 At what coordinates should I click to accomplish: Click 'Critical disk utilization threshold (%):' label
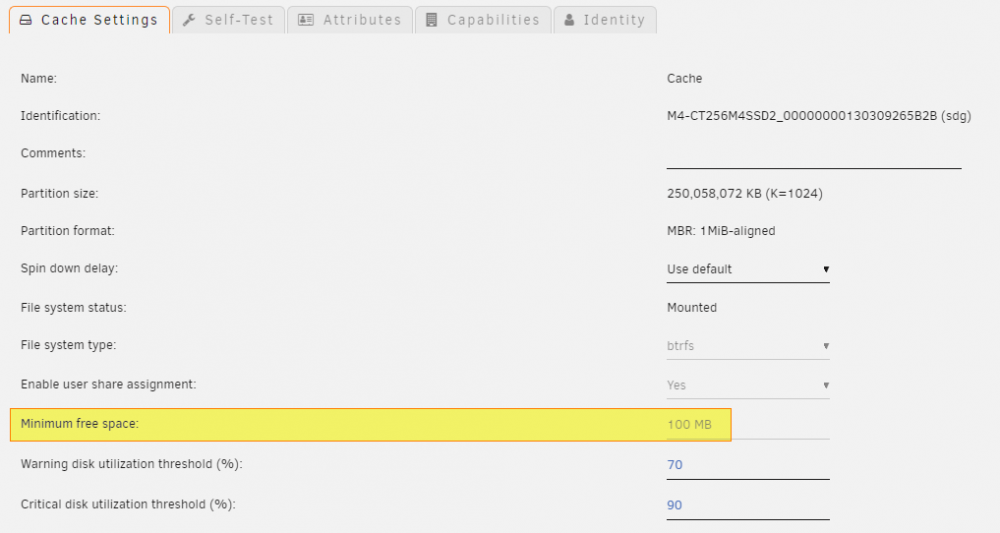[x=128, y=504]
